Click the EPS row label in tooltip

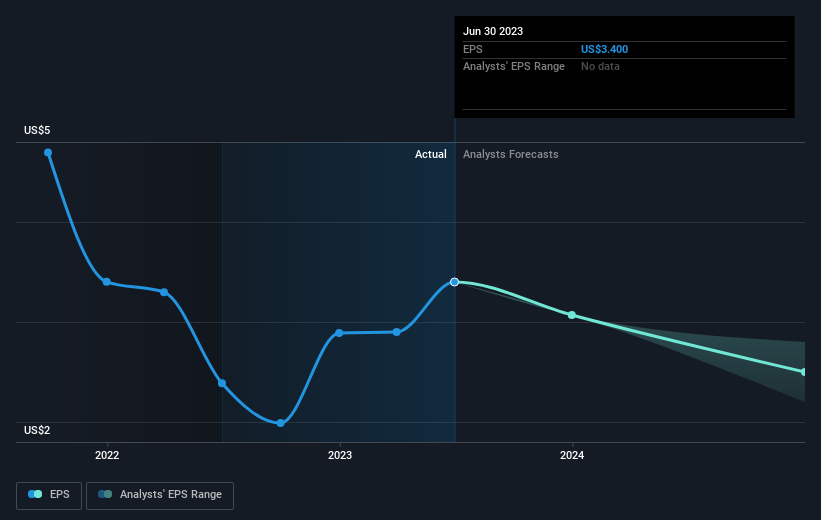[472, 49]
